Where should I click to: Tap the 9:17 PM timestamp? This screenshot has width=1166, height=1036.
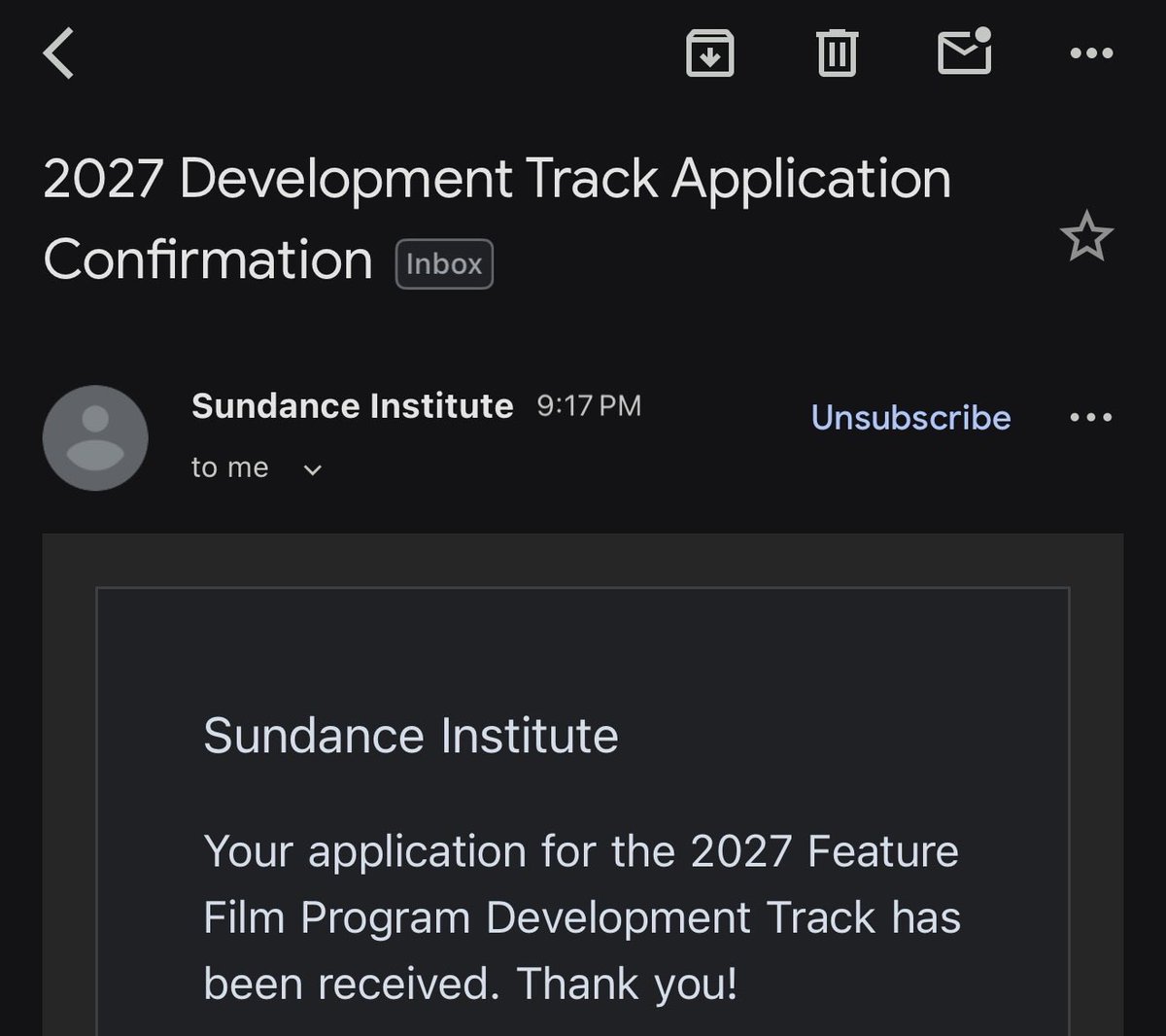tap(589, 406)
